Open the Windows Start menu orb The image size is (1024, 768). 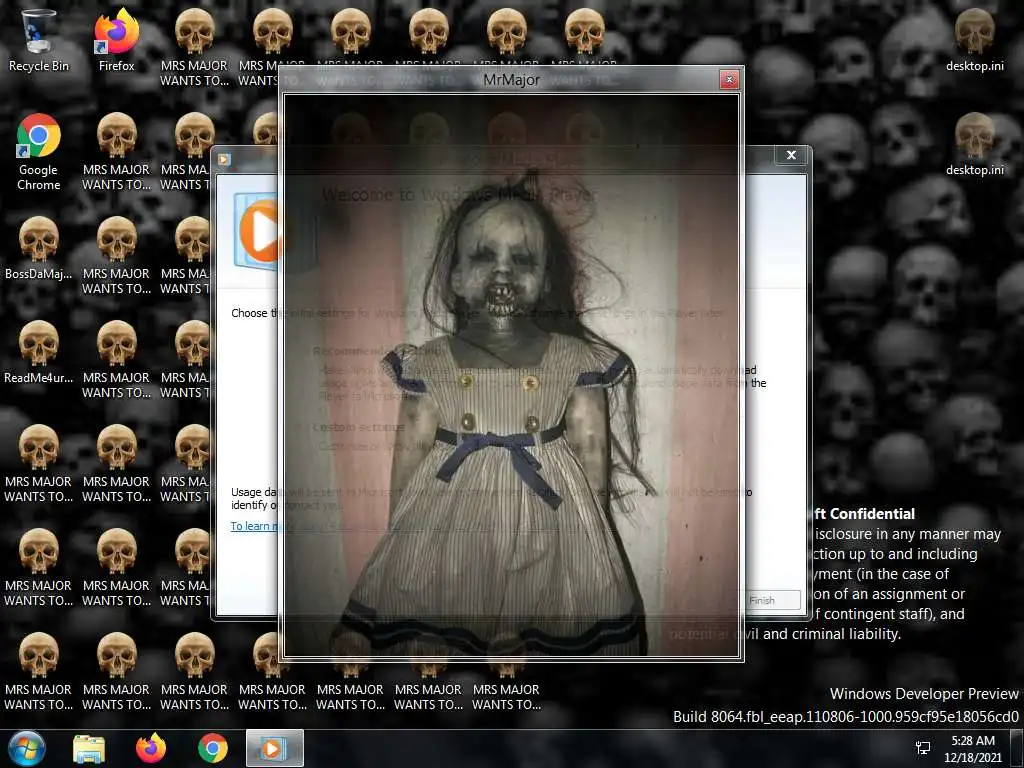[x=26, y=749]
